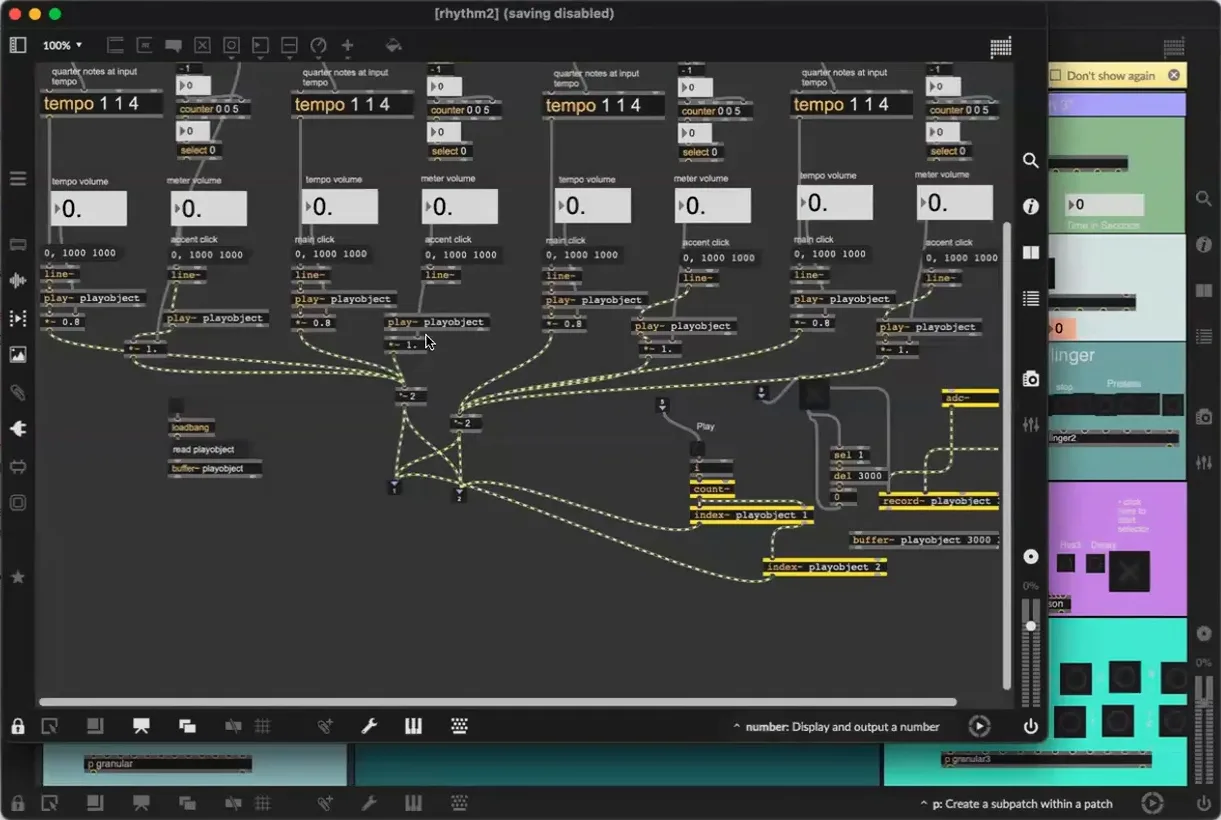Add a new object box from toolbar
Viewport: 1221px width, 820px height.
pyautogui.click(x=114, y=45)
